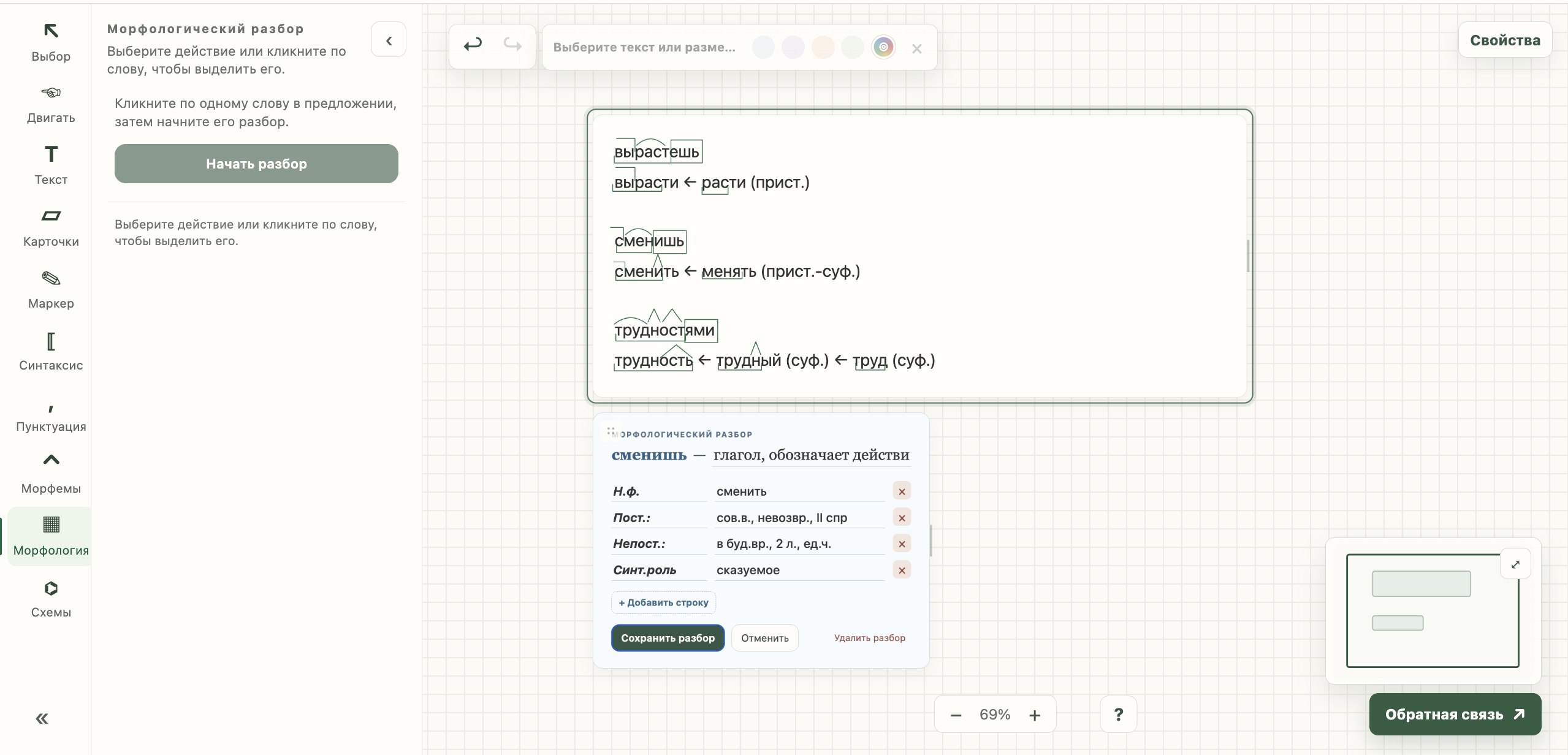Image resolution: width=1568 pixels, height=755 pixels.
Task: Click the line трудность ← трудный (суф.)
Action: [774, 360]
